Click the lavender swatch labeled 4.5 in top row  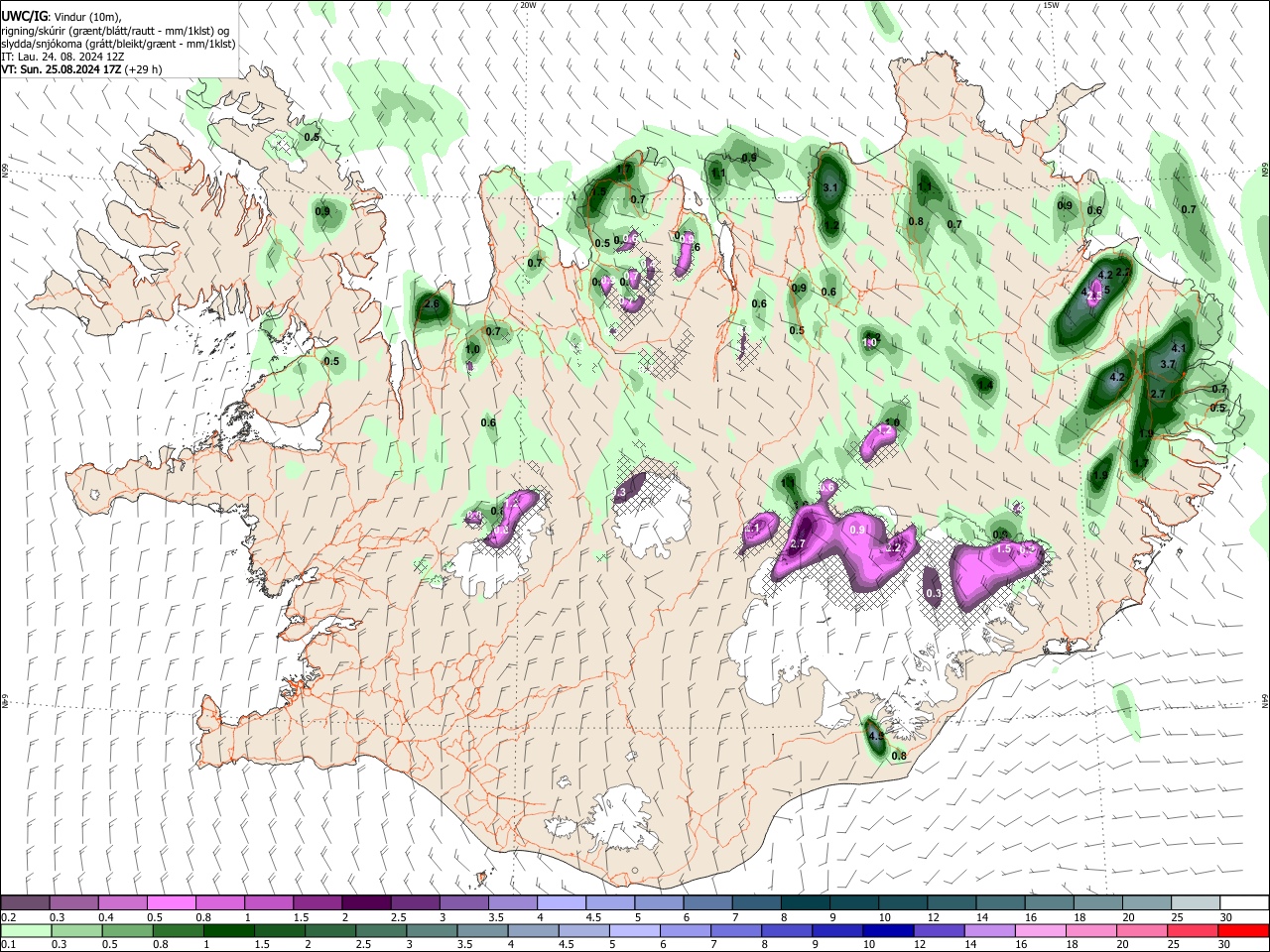pyautogui.click(x=610, y=903)
